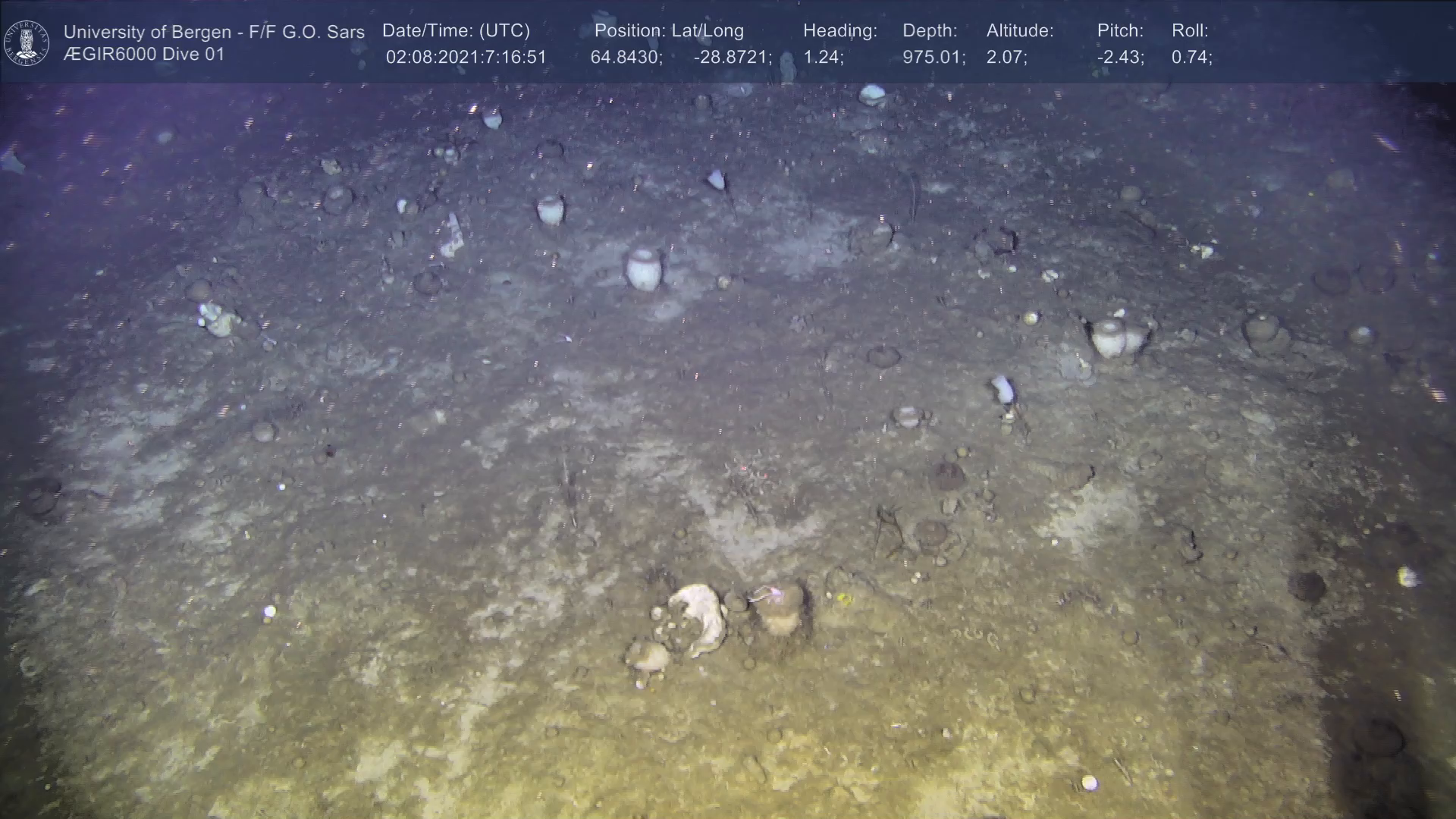Click the Altitude label in overlay
Screen dimensions: 1456x819
tap(1019, 31)
